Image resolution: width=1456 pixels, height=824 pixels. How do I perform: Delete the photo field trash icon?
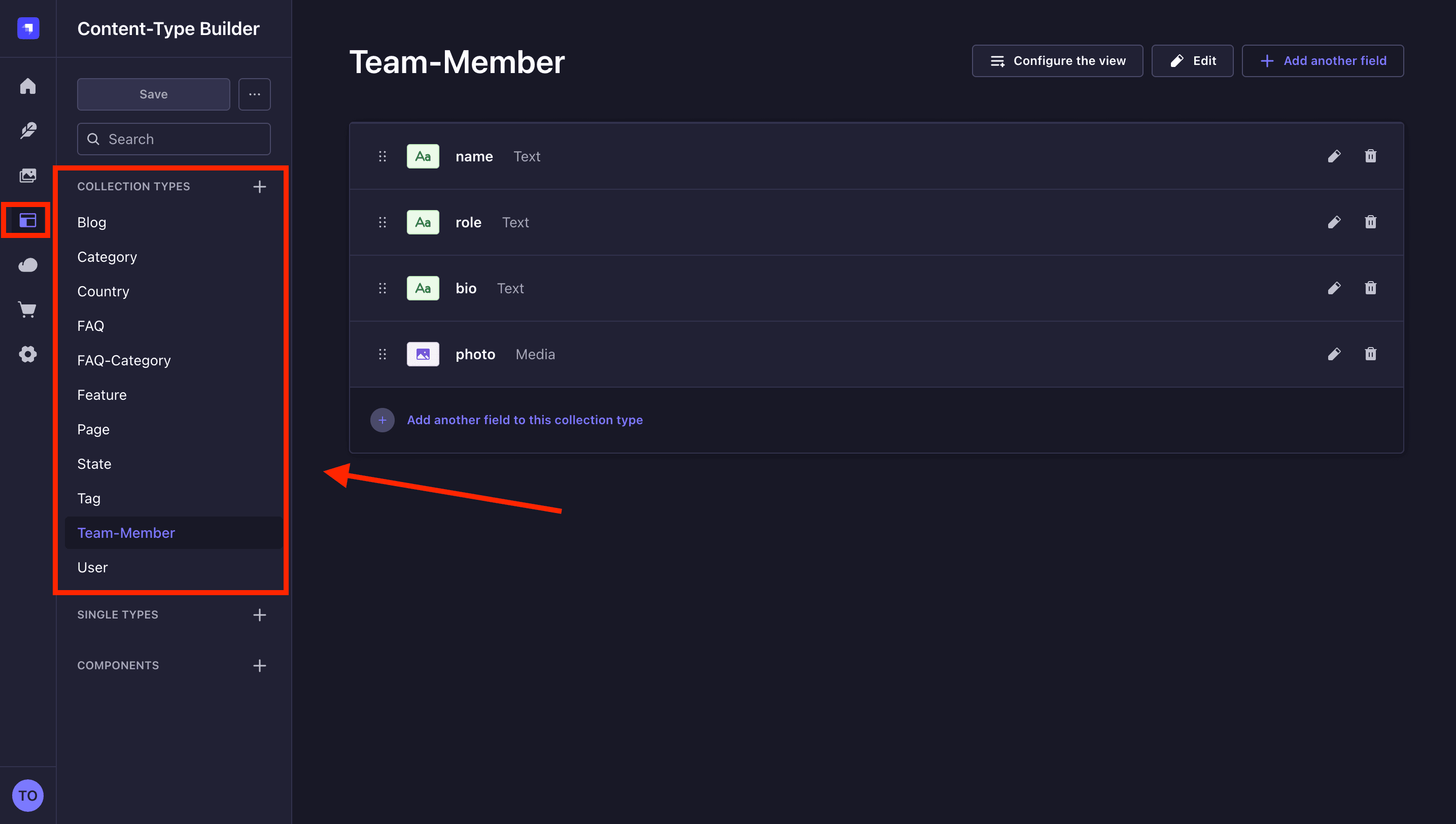click(x=1370, y=354)
